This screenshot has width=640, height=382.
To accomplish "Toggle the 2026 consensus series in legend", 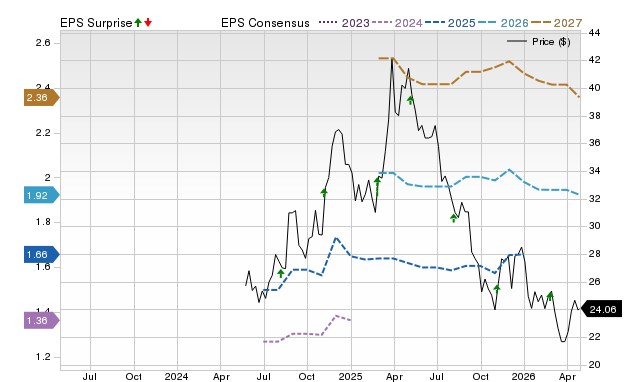I will point(503,23).
